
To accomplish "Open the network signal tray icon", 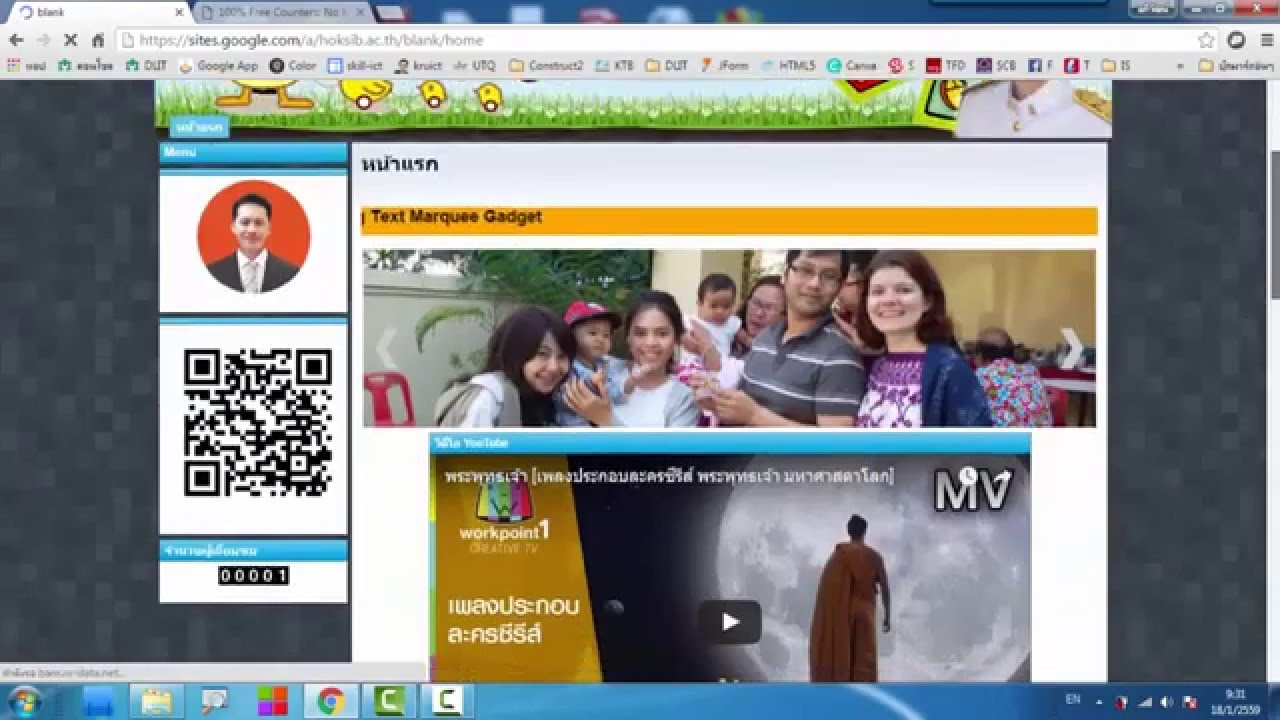I will 1145,702.
